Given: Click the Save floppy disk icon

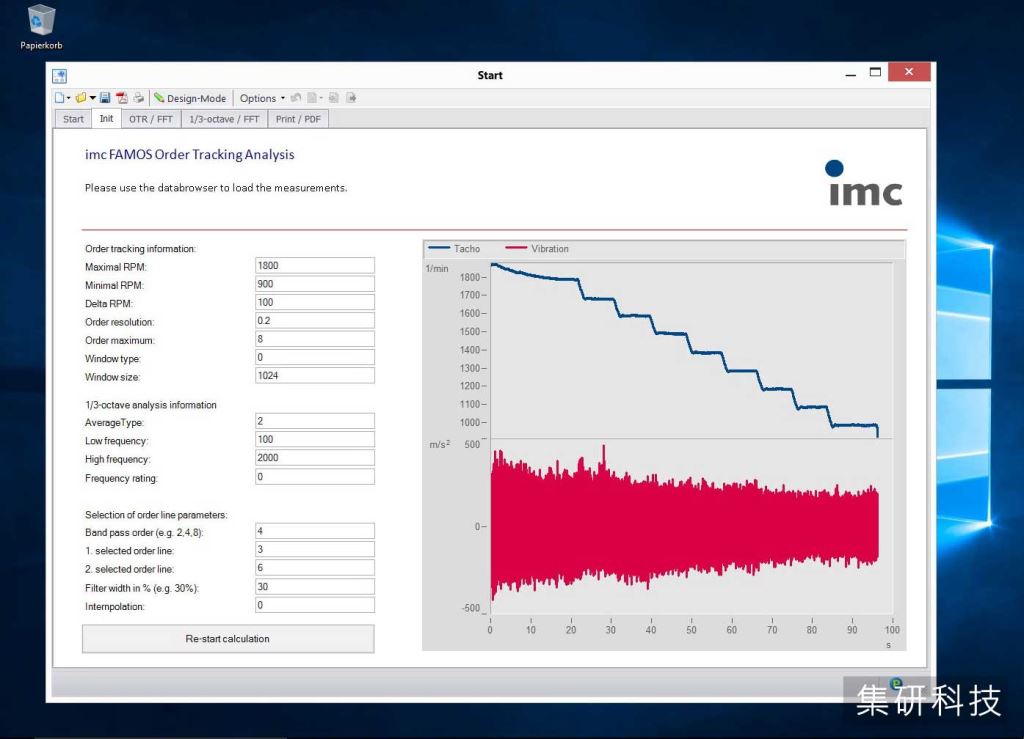Looking at the screenshot, I should click(x=105, y=98).
